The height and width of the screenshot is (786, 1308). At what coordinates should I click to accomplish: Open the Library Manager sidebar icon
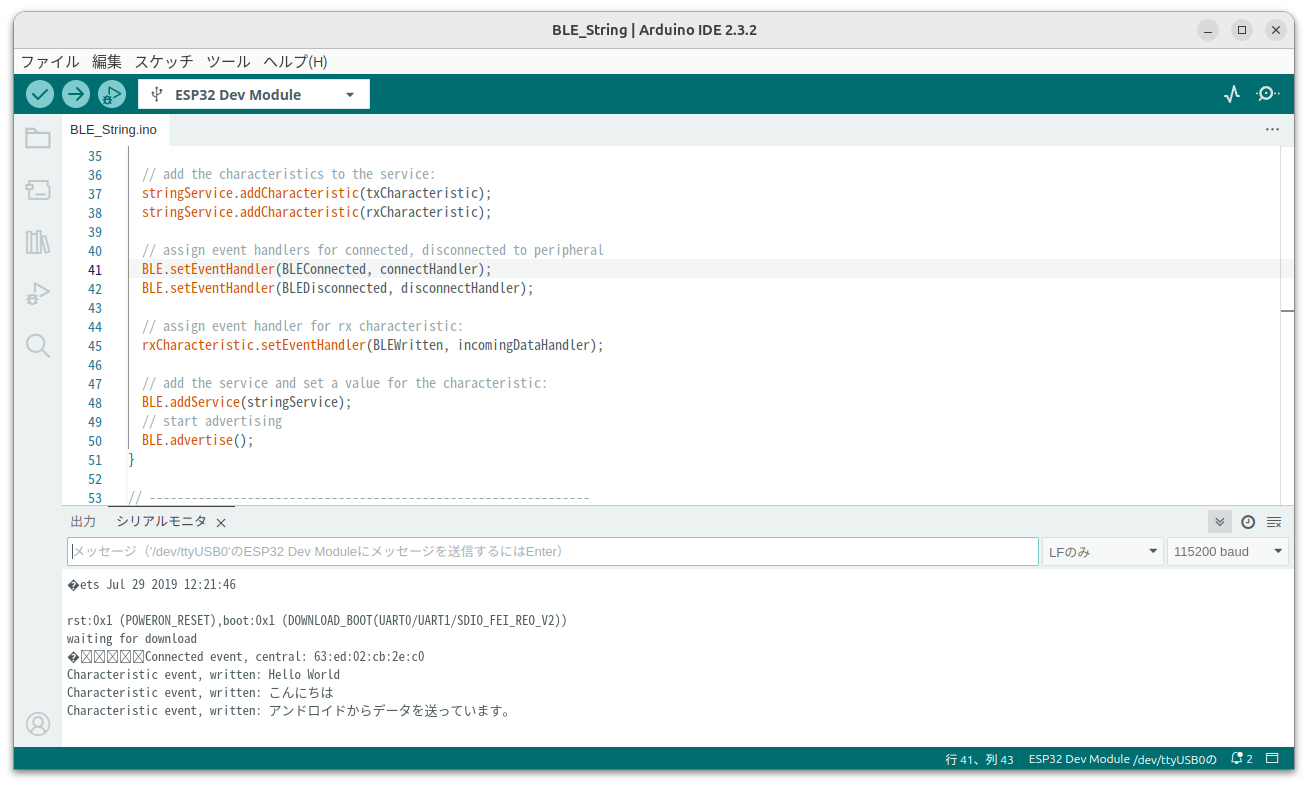[38, 242]
